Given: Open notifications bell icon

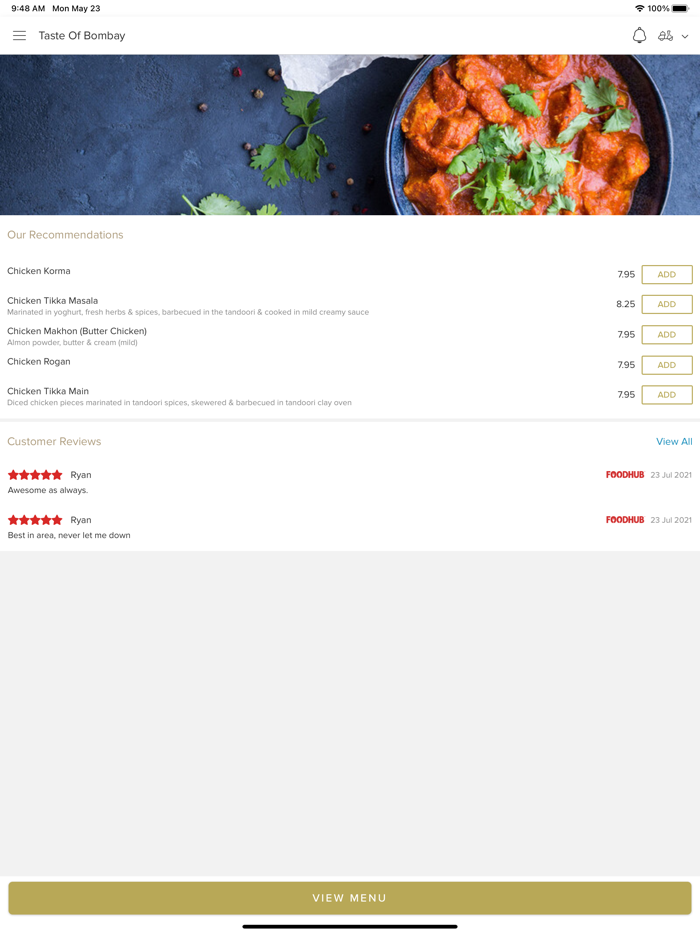Looking at the screenshot, I should pos(639,36).
